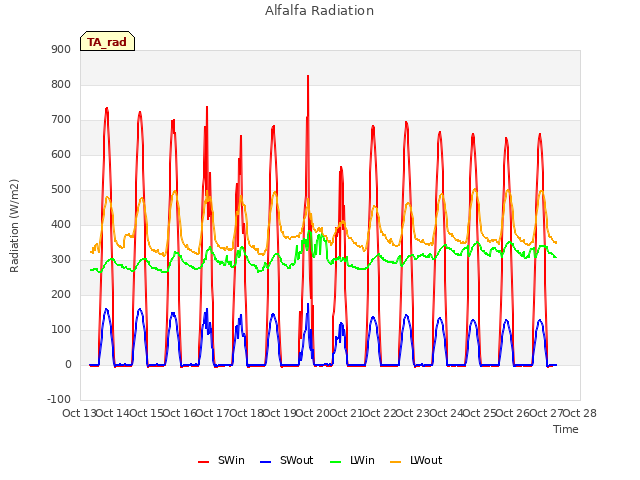The image size is (640, 480).
Task: Click the 600 y-axis tick label
Action: 61,154
